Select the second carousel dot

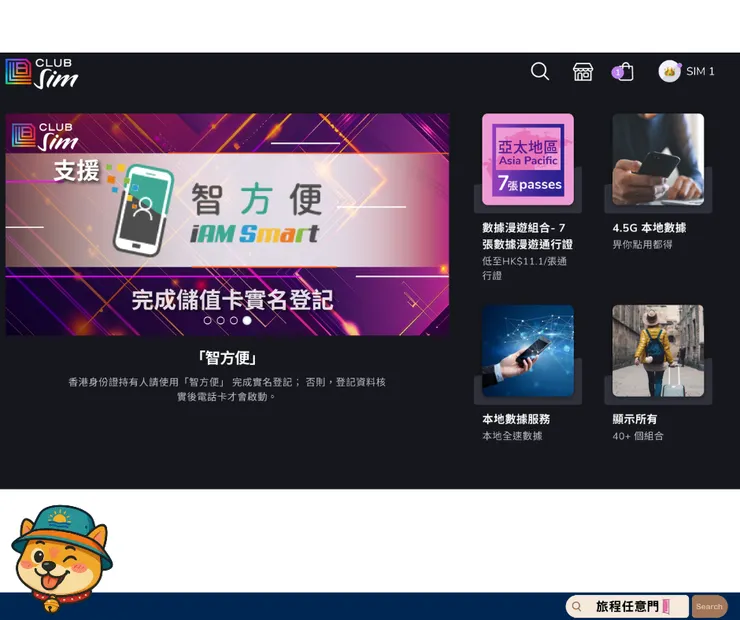click(220, 320)
